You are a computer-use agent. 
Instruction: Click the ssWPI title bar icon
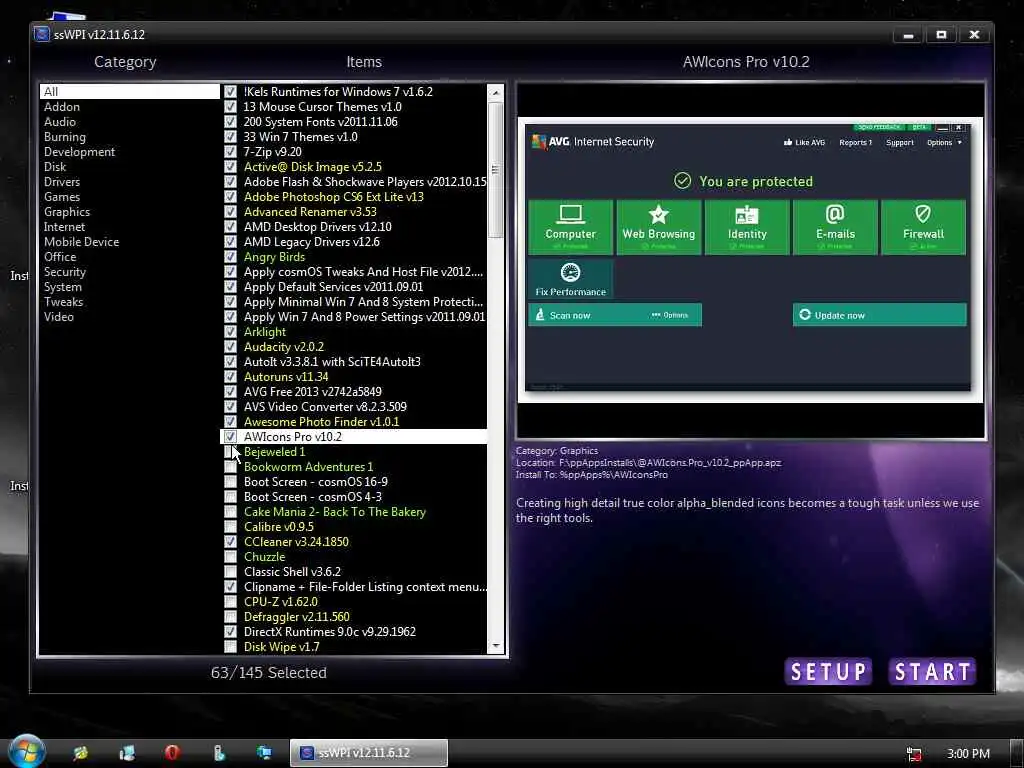[42, 34]
